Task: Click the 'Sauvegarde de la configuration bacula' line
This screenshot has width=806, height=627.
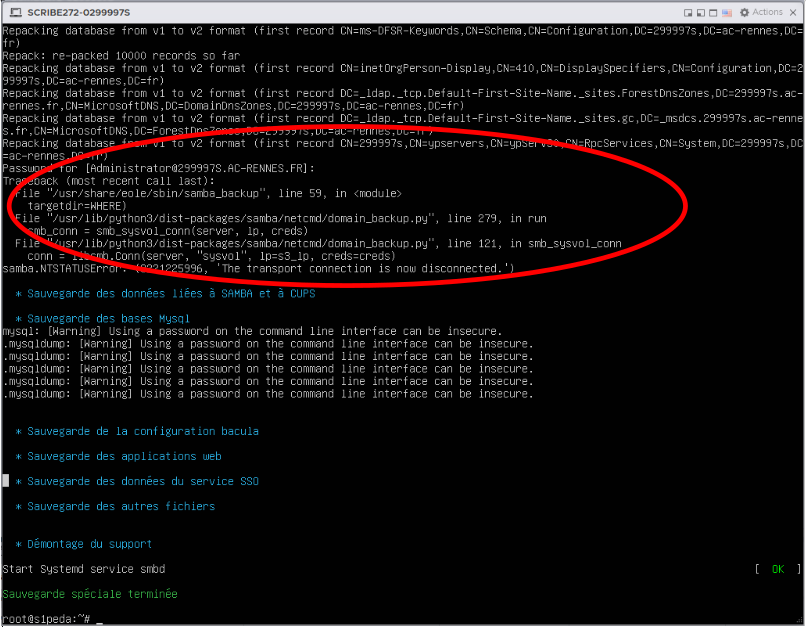Action: click(142, 431)
